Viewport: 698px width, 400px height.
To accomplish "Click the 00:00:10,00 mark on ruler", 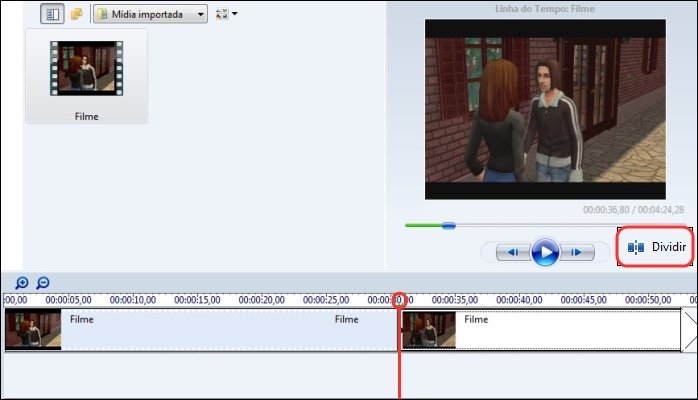I will pos(133,300).
